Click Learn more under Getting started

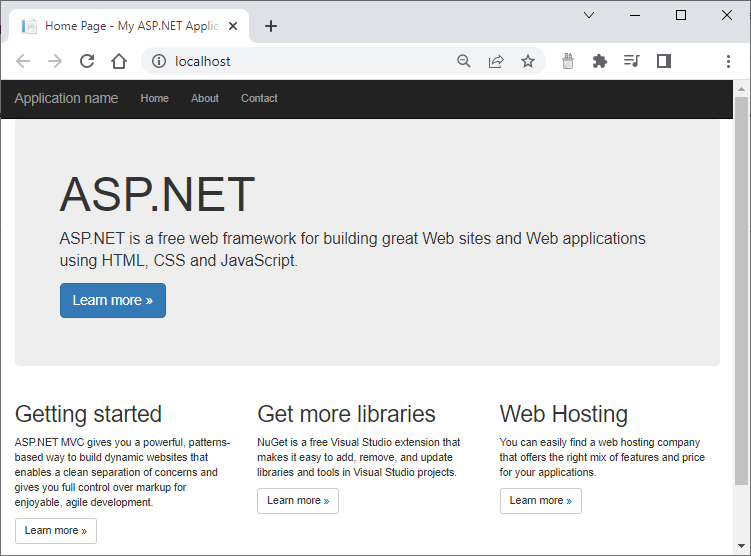pos(56,531)
